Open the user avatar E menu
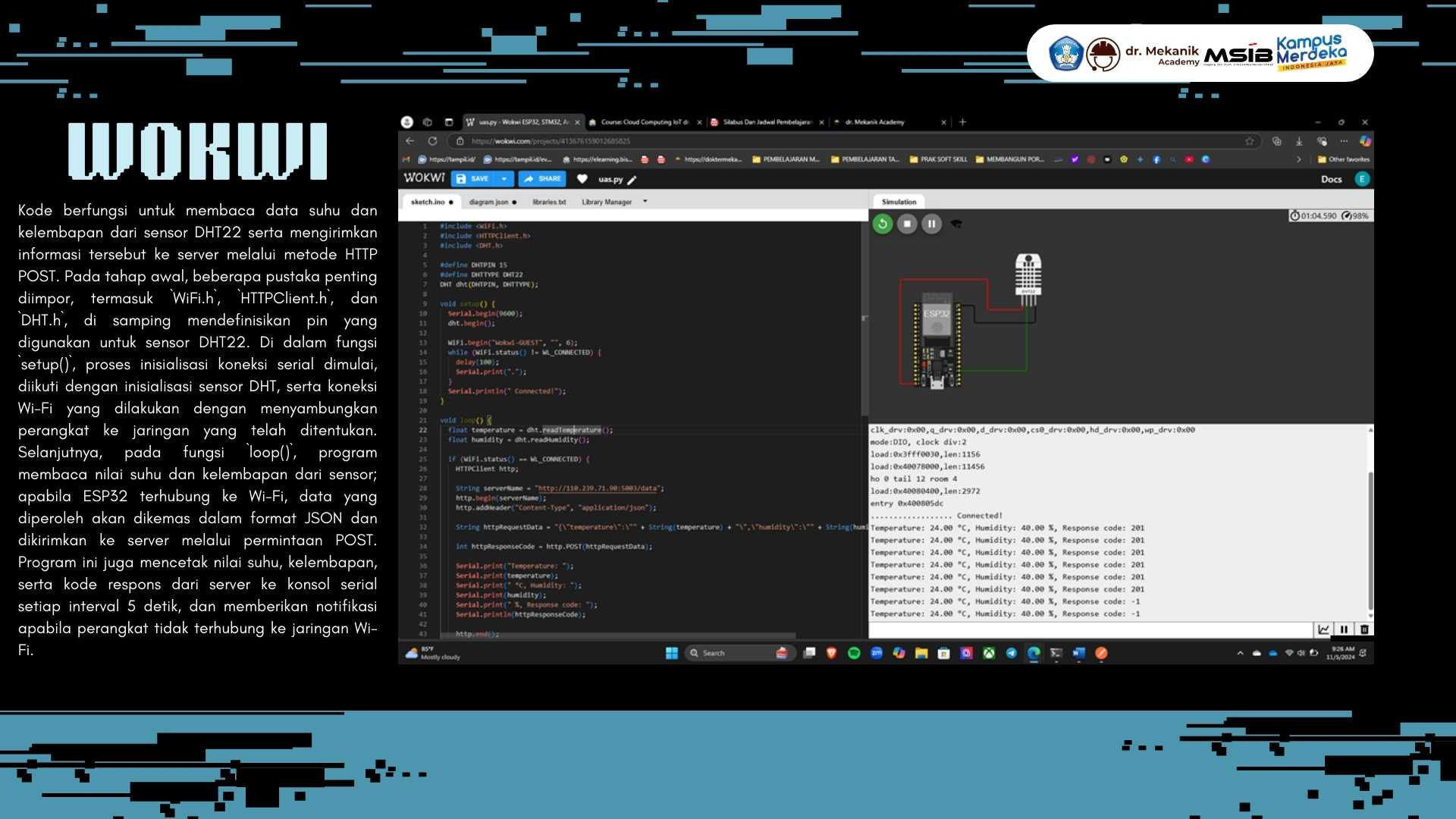Image resolution: width=1456 pixels, height=819 pixels. (1362, 179)
